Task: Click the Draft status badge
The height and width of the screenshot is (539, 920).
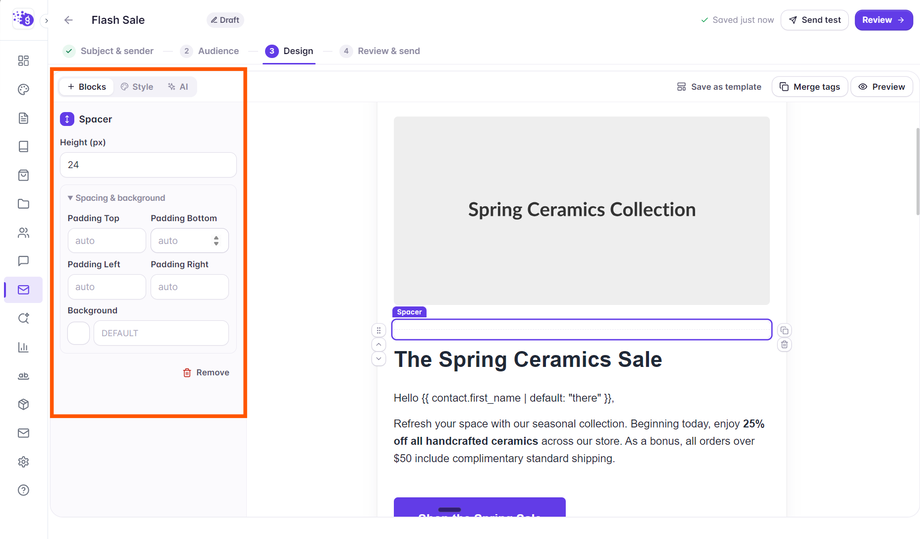Action: [225, 20]
